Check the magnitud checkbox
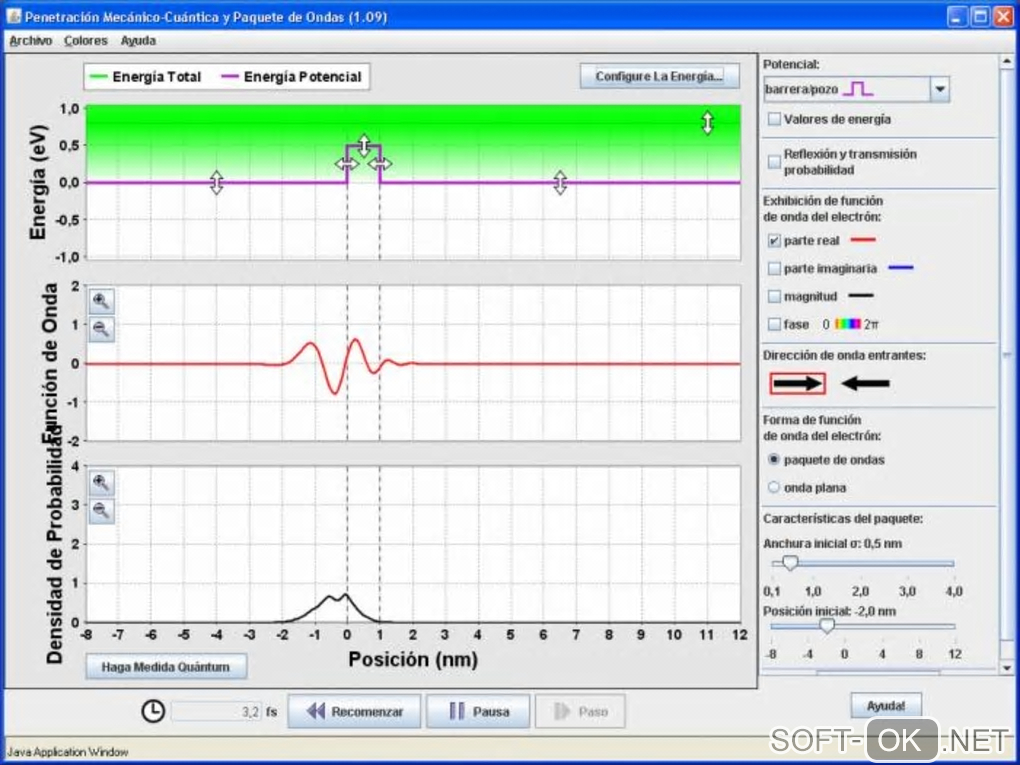The width and height of the screenshot is (1020, 765). point(774,296)
